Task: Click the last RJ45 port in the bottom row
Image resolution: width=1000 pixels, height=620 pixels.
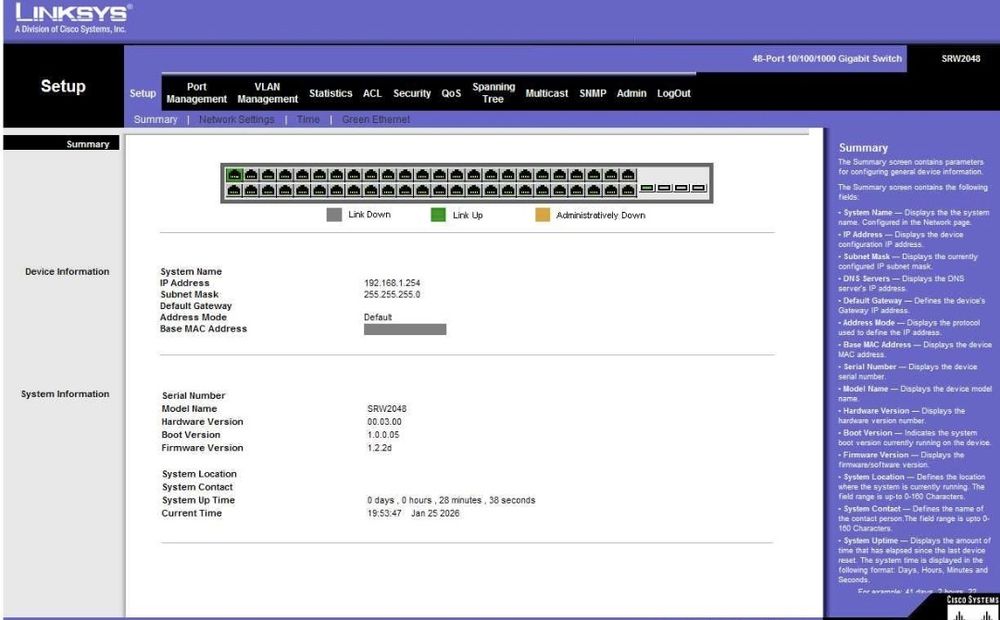Action: point(628,190)
